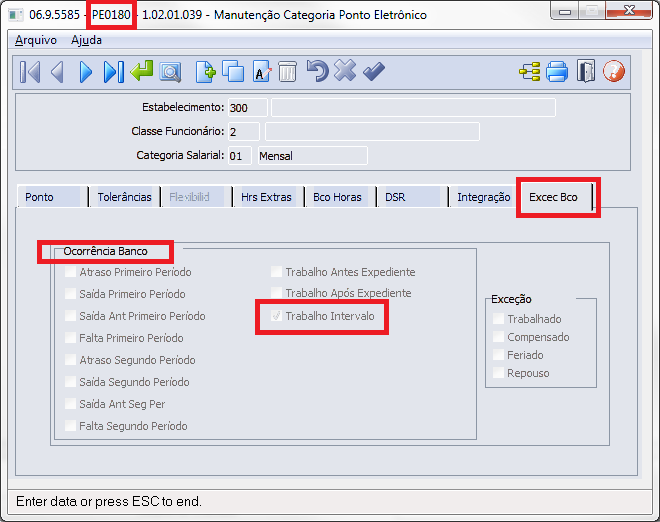Enable Trabalhado exception checkbox
This screenshot has height=522, width=660.
498,319
